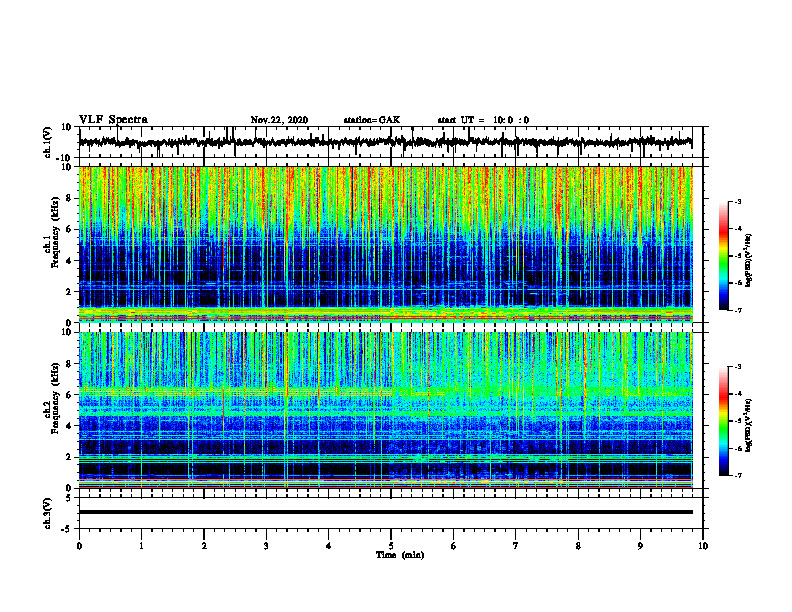
Task: Click the ch.1 spectrogram plot
Action: pyautogui.click(x=385, y=244)
